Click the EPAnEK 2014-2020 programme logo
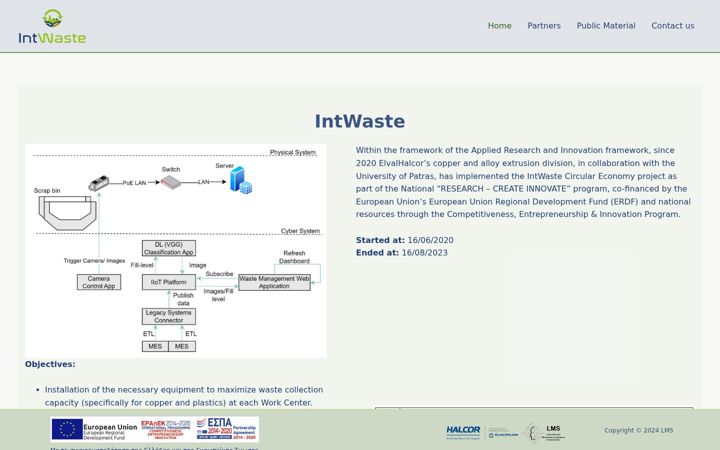Viewport: 720px width, 450px height. coord(166,429)
